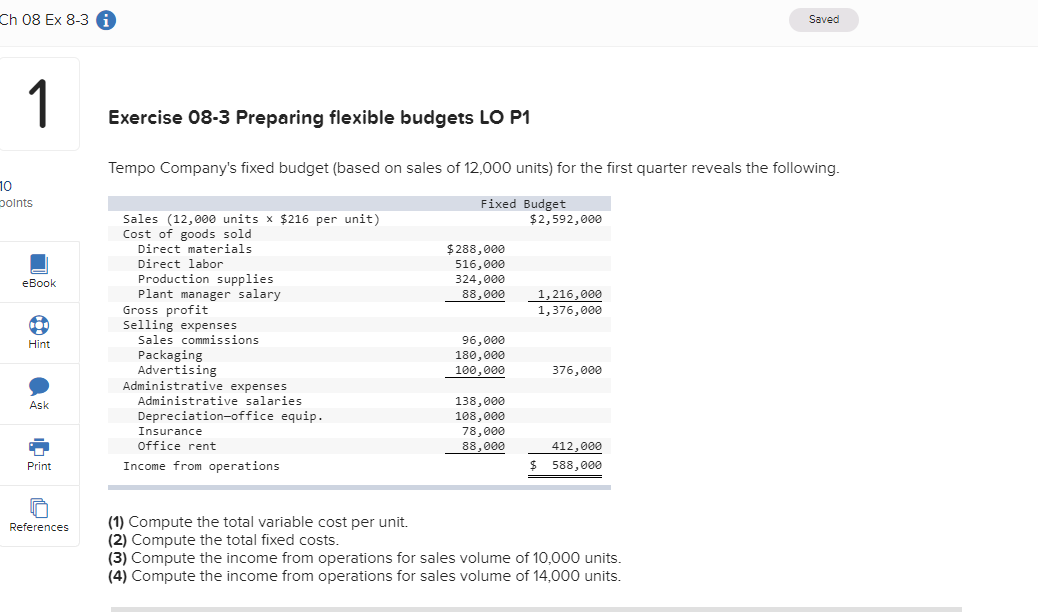Viewport: 1038px width, 612px height.
Task: Click the Plant manager salary label
Action: click(x=209, y=294)
